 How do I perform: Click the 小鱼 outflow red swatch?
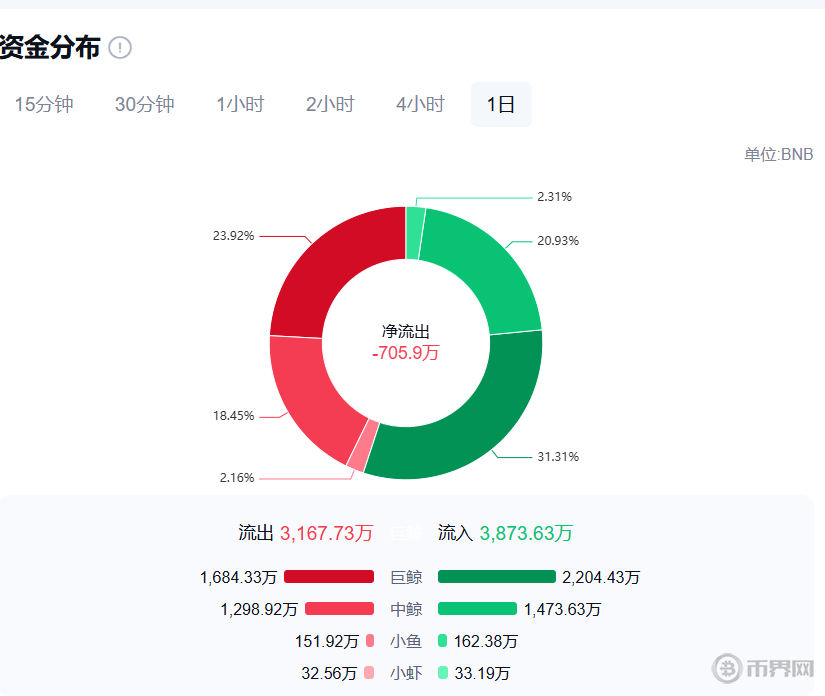[x=370, y=641]
